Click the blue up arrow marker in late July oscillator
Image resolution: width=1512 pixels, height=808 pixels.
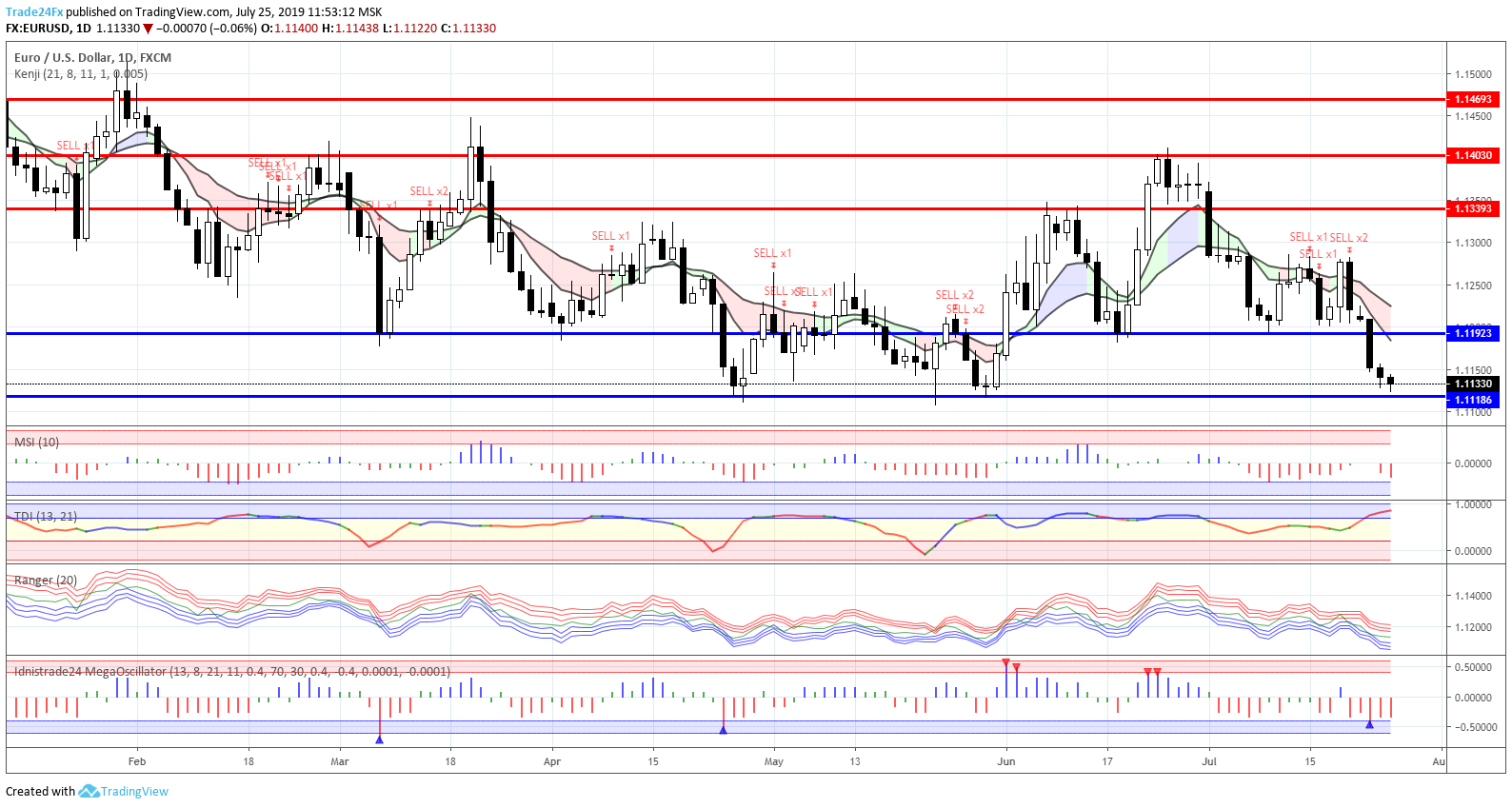point(1370,725)
